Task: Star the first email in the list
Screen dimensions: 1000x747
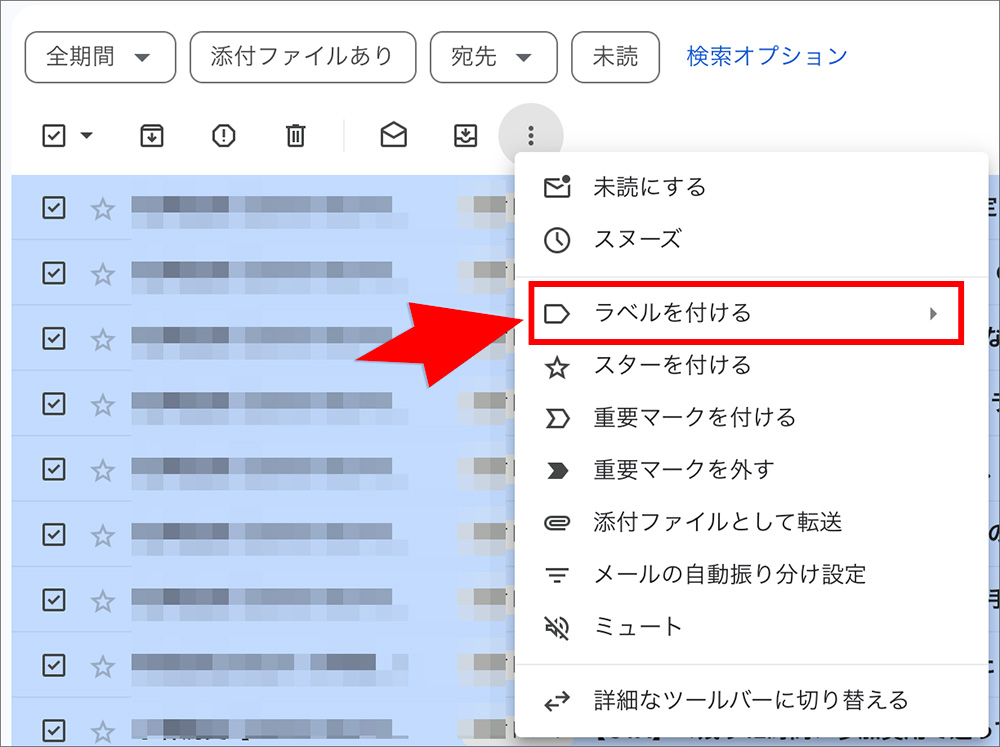Action: click(x=101, y=208)
